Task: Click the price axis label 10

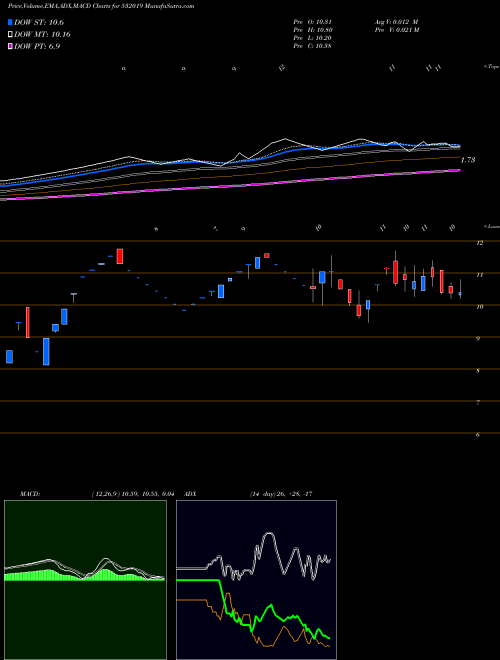Action: [479, 307]
